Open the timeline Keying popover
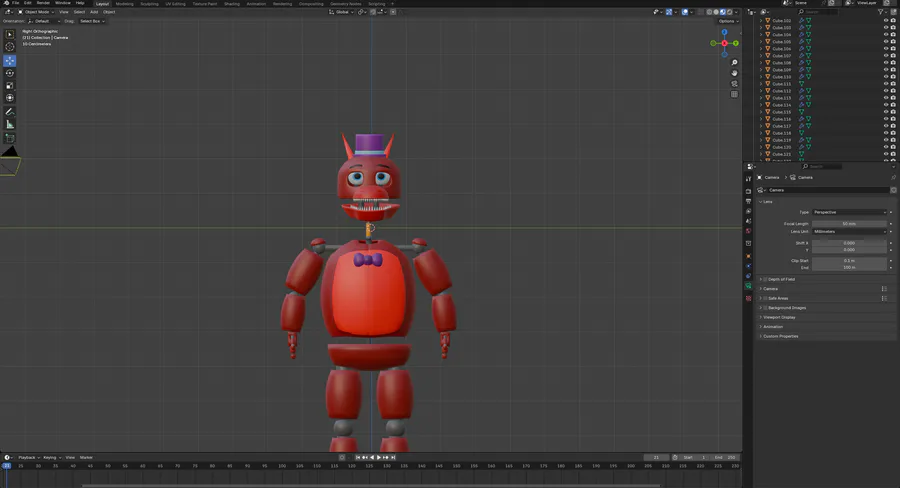Screen dimensions: 900x488 click(x=52, y=458)
